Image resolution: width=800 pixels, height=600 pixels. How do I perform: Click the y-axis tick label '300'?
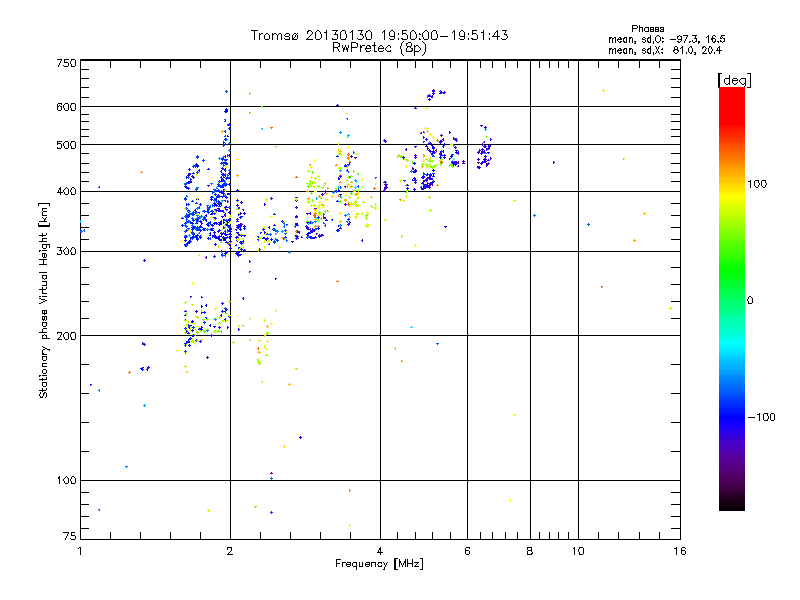coord(66,252)
